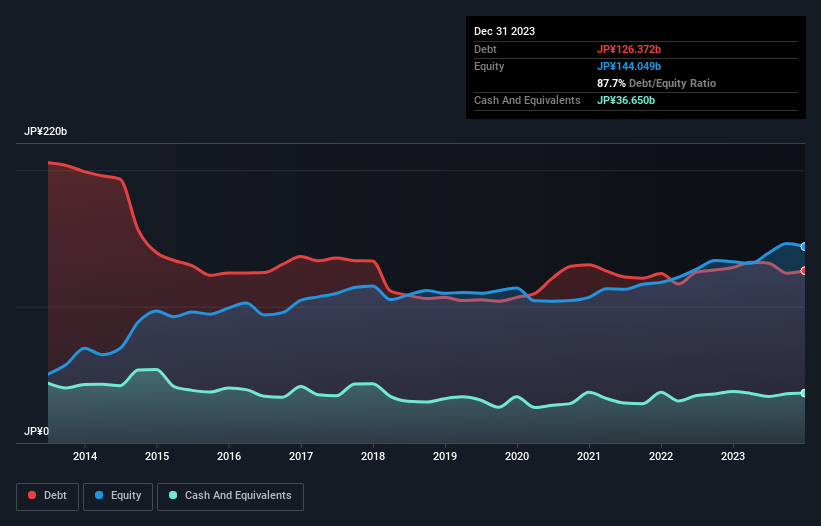This screenshot has width=821, height=526.
Task: Click the blue Equity endpoint marker
Action: point(804,247)
